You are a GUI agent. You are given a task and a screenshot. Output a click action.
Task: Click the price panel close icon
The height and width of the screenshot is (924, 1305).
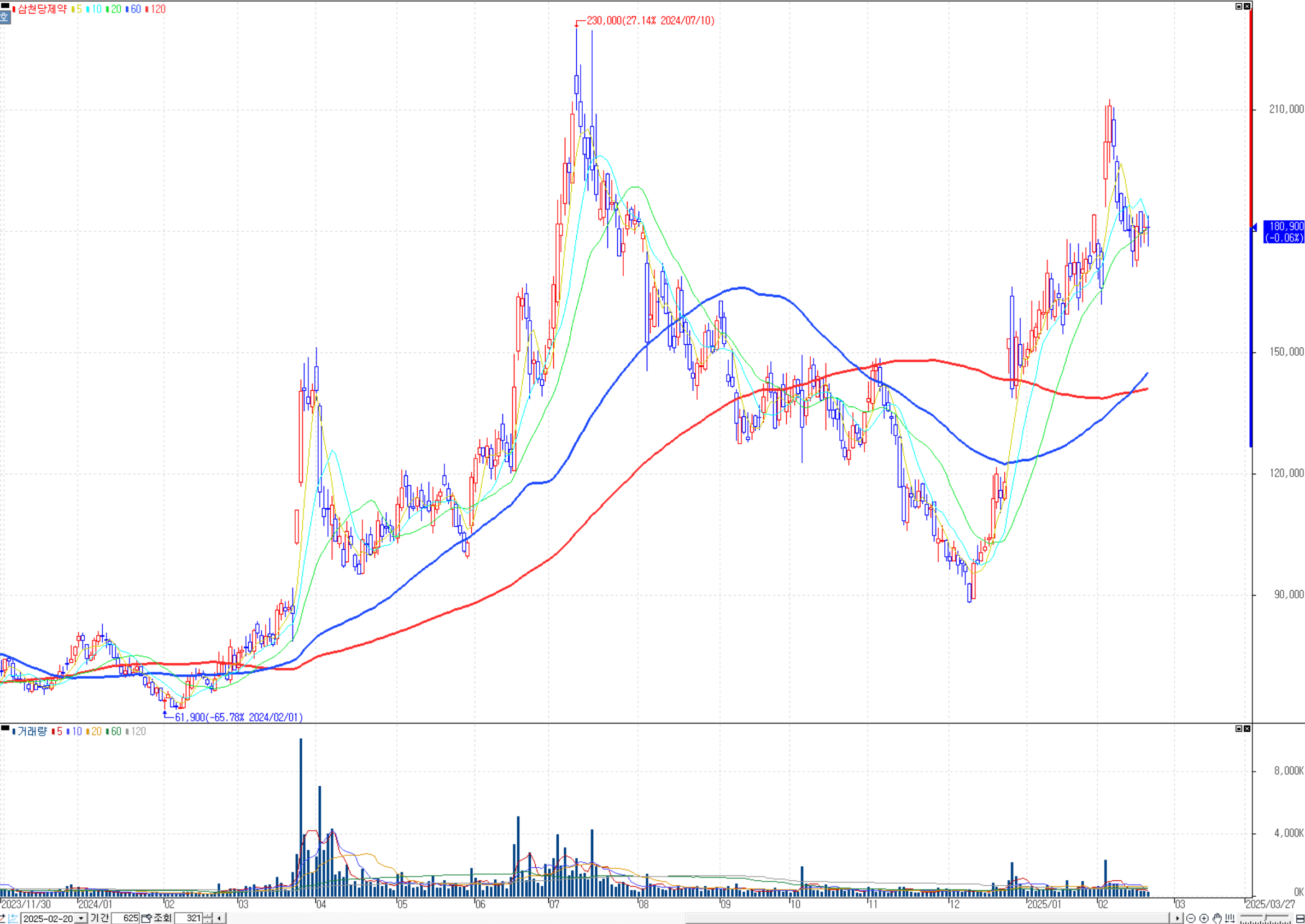tap(1247, 6)
